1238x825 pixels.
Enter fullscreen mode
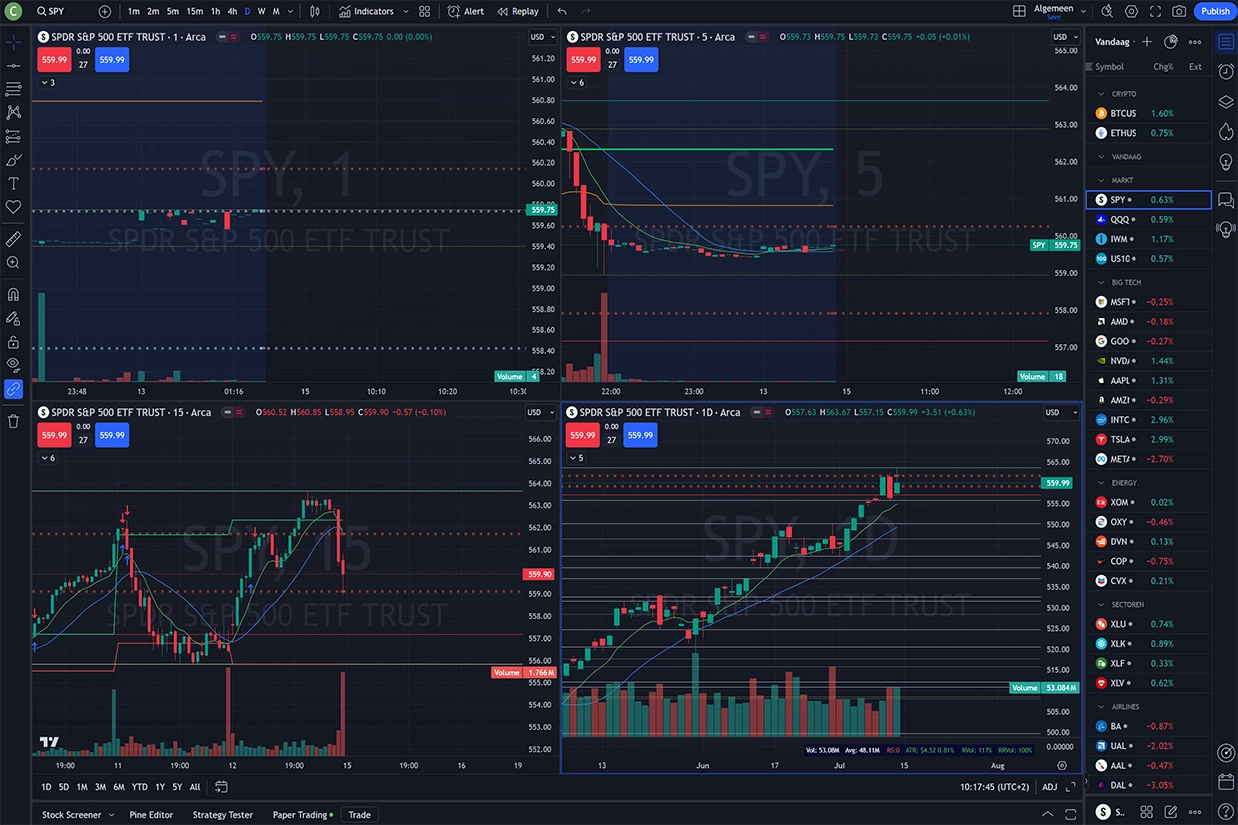click(x=1155, y=11)
